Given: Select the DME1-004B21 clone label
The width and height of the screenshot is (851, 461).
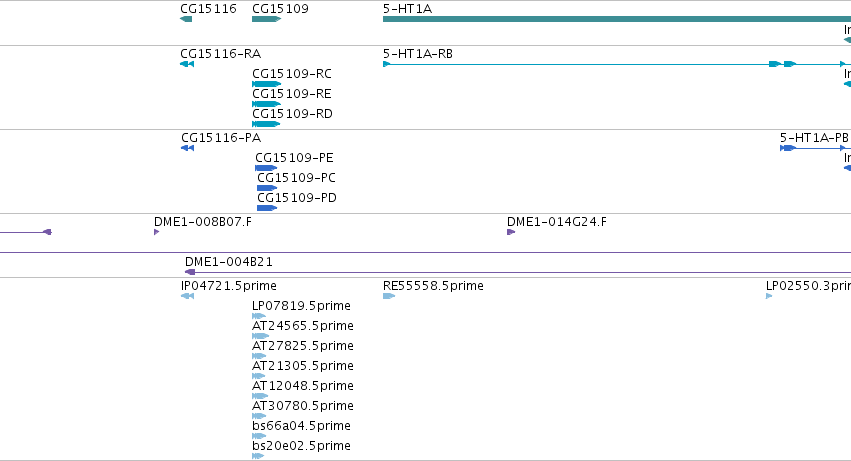Looking at the screenshot, I should [228, 262].
